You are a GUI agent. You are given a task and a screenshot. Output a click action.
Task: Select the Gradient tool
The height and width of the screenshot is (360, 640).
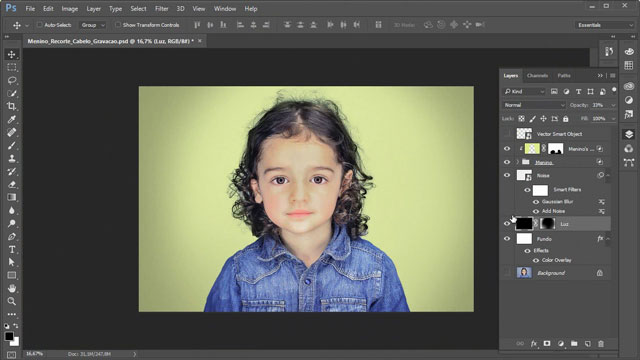(x=11, y=198)
